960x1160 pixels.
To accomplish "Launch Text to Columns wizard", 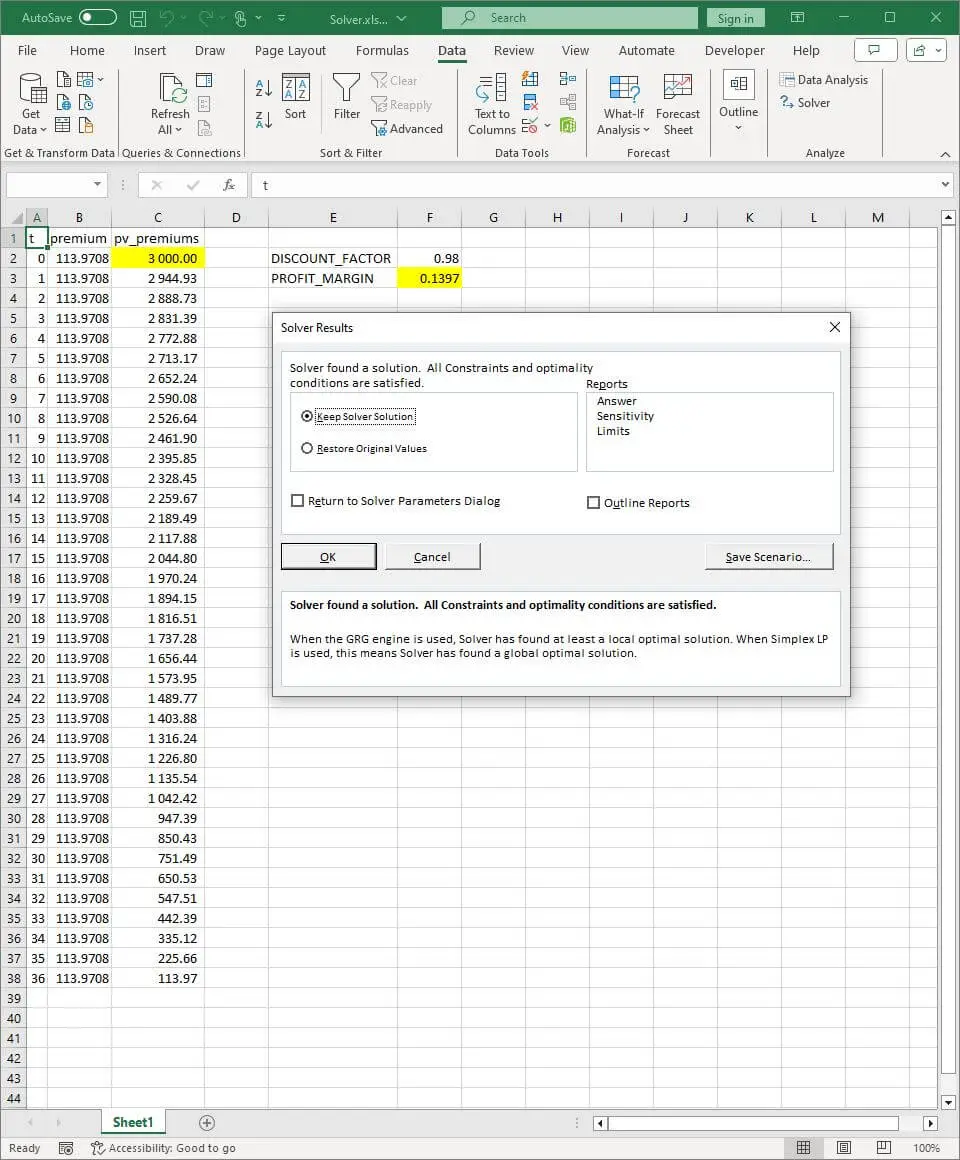I will [x=492, y=104].
